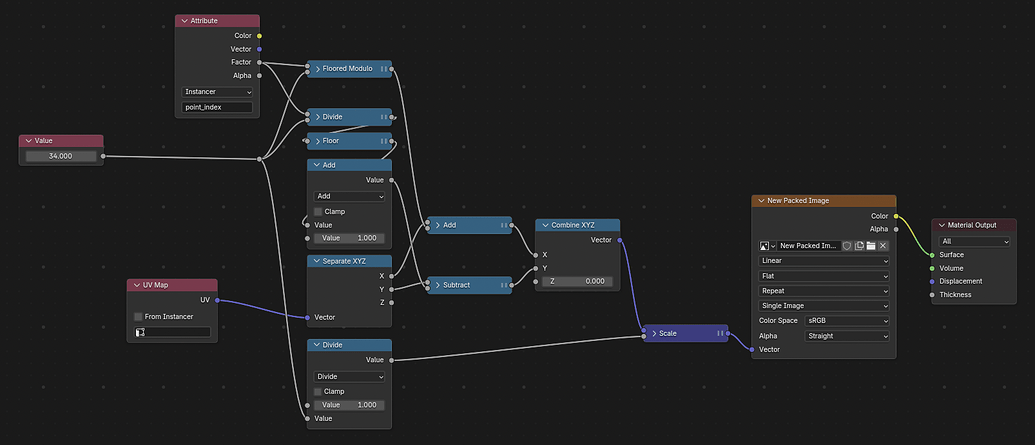Click the New Packed Im... image name field
Viewport: 1035px width, 445px height.
click(x=809, y=246)
